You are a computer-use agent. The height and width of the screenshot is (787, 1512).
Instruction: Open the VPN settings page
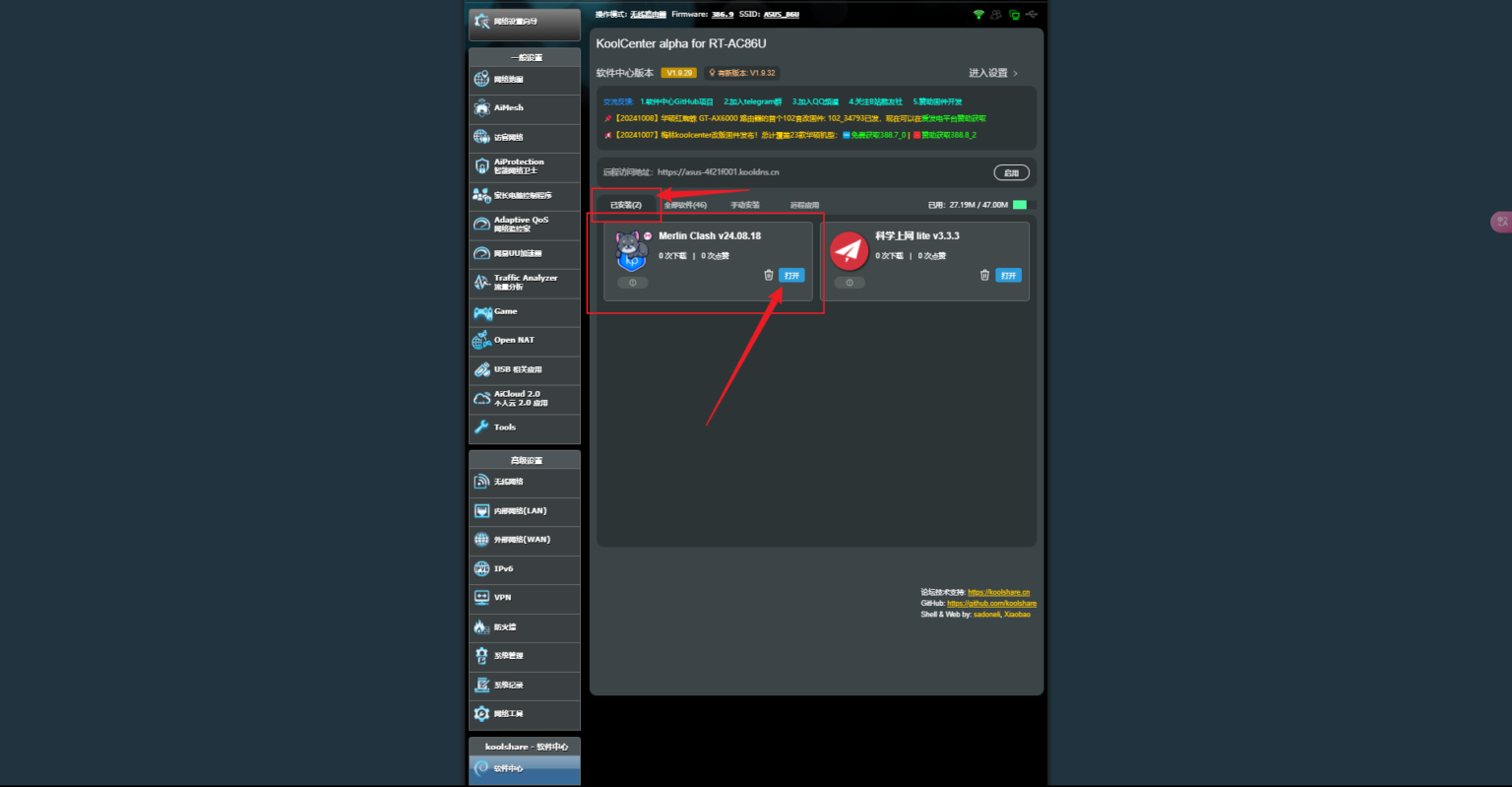tap(525, 598)
